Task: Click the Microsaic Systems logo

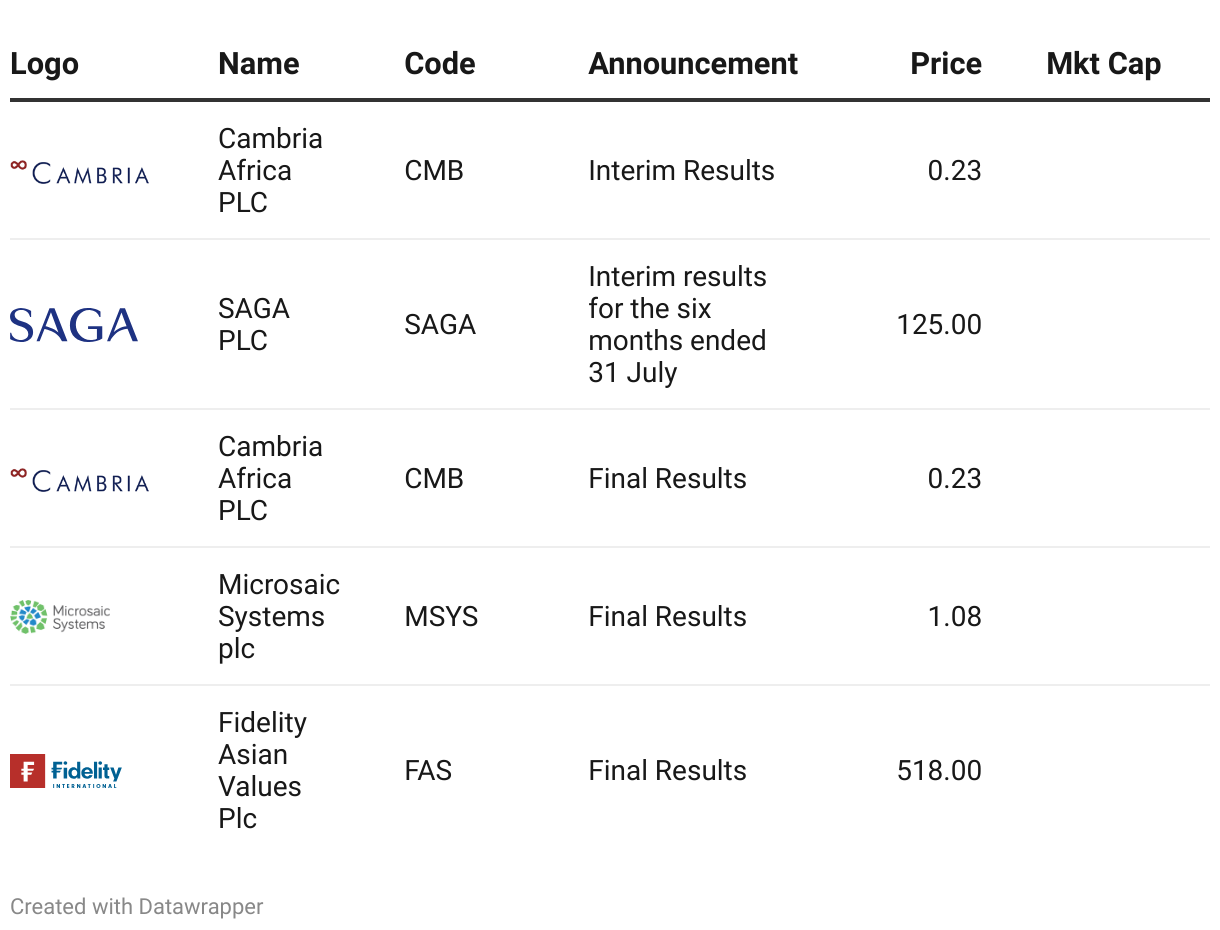Action: [x=60, y=616]
